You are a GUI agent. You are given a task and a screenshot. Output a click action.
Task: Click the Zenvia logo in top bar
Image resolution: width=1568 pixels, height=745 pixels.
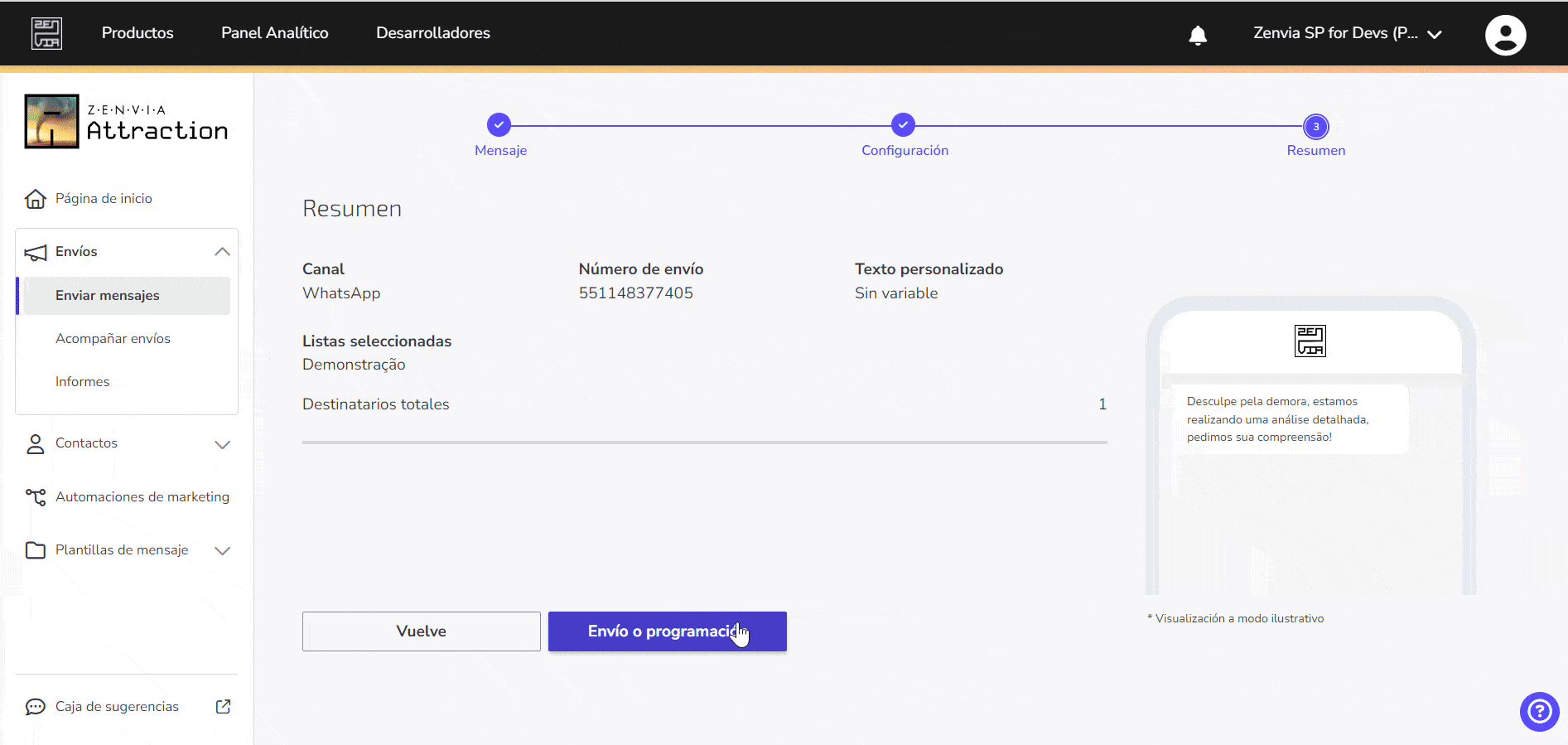pyautogui.click(x=46, y=33)
